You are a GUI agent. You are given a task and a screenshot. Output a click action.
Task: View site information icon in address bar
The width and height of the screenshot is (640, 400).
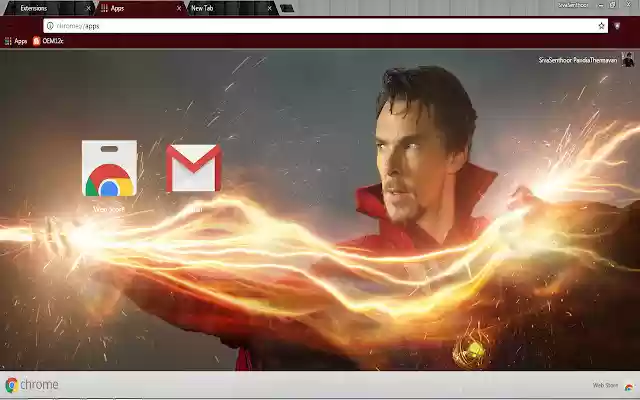50,26
